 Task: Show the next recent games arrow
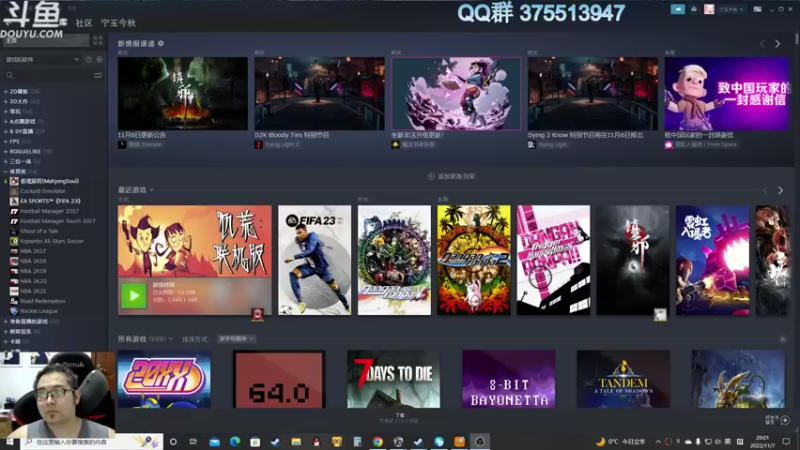[780, 190]
